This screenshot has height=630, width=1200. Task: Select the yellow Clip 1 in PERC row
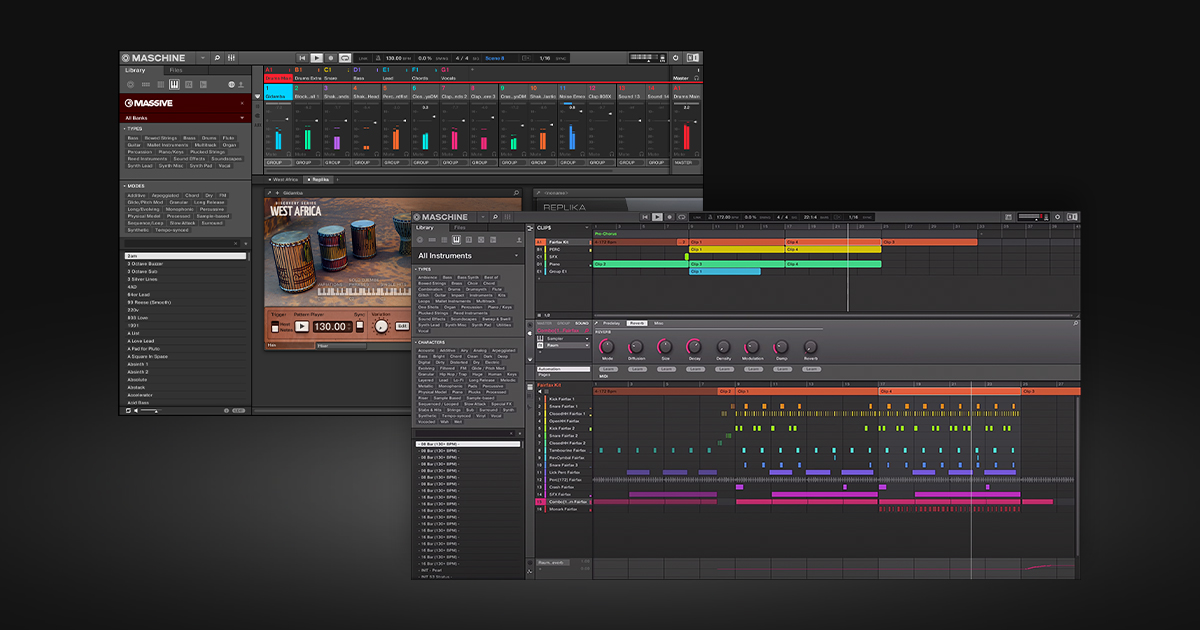[735, 249]
